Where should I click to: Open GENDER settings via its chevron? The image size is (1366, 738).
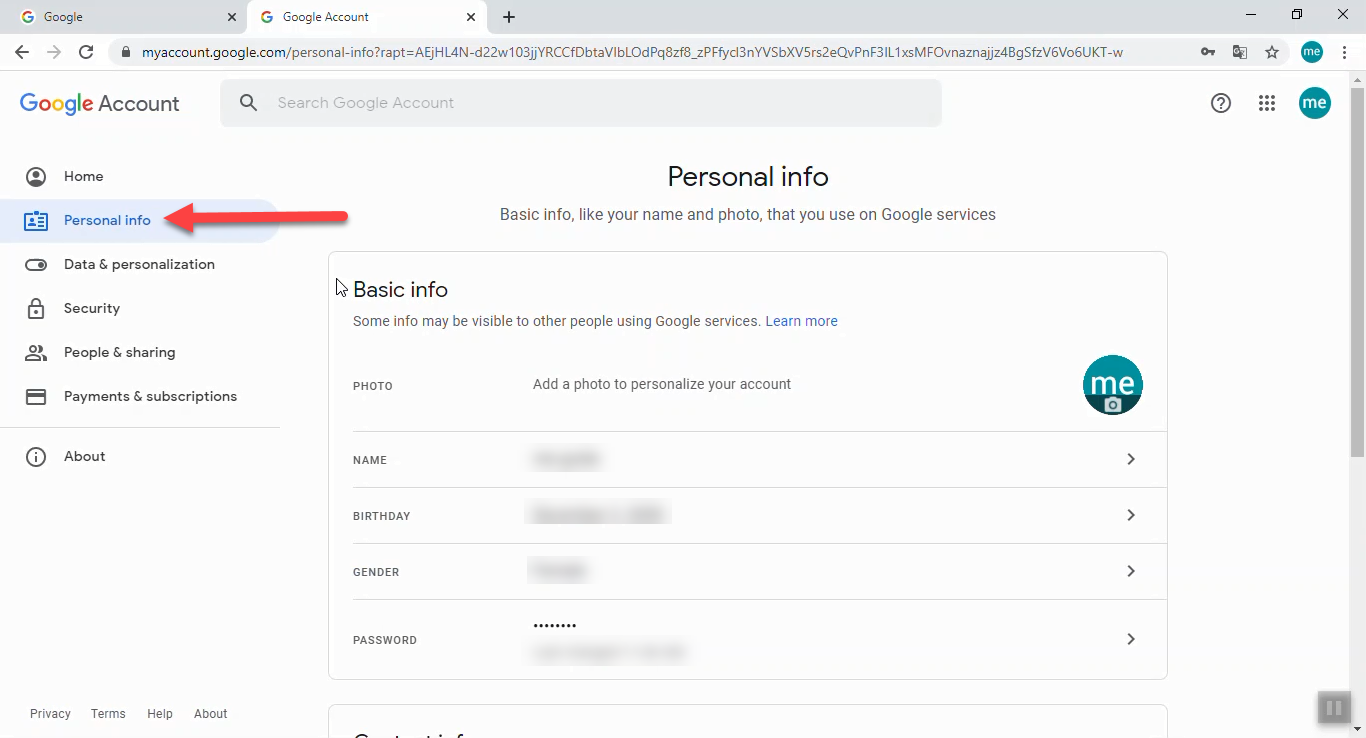(x=1131, y=571)
